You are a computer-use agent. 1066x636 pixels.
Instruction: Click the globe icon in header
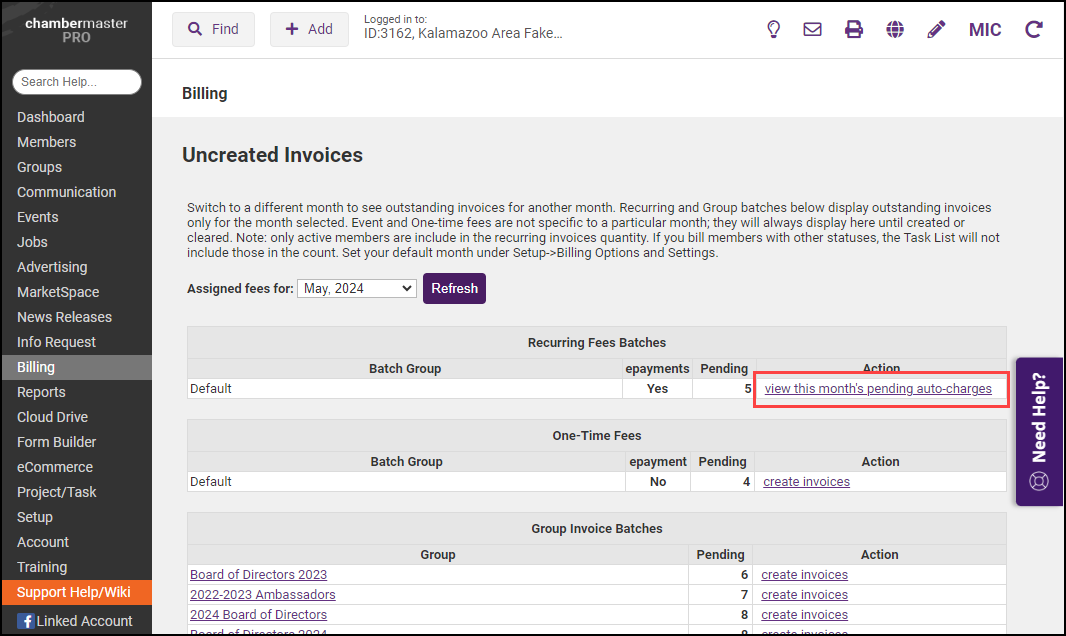[x=895, y=30]
